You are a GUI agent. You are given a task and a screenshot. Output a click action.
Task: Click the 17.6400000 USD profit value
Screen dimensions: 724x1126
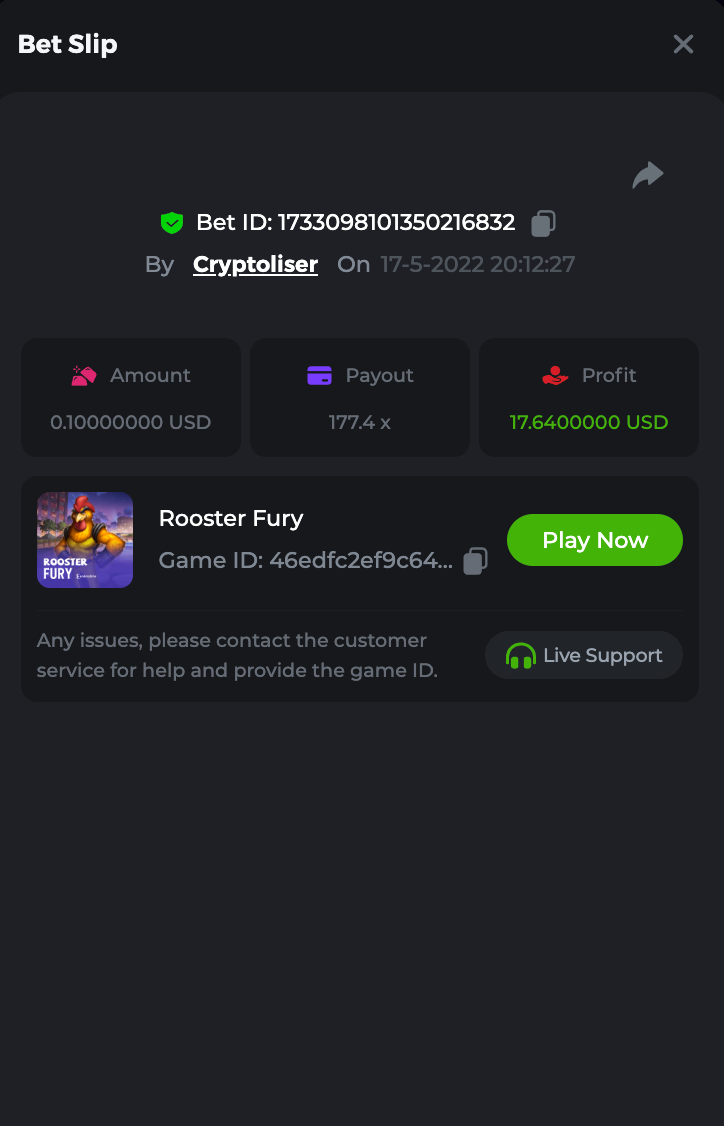[589, 422]
